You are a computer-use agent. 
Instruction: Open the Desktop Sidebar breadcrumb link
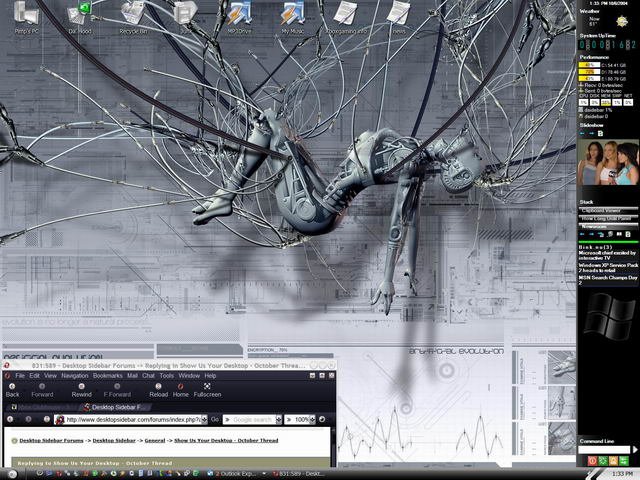(x=114, y=440)
